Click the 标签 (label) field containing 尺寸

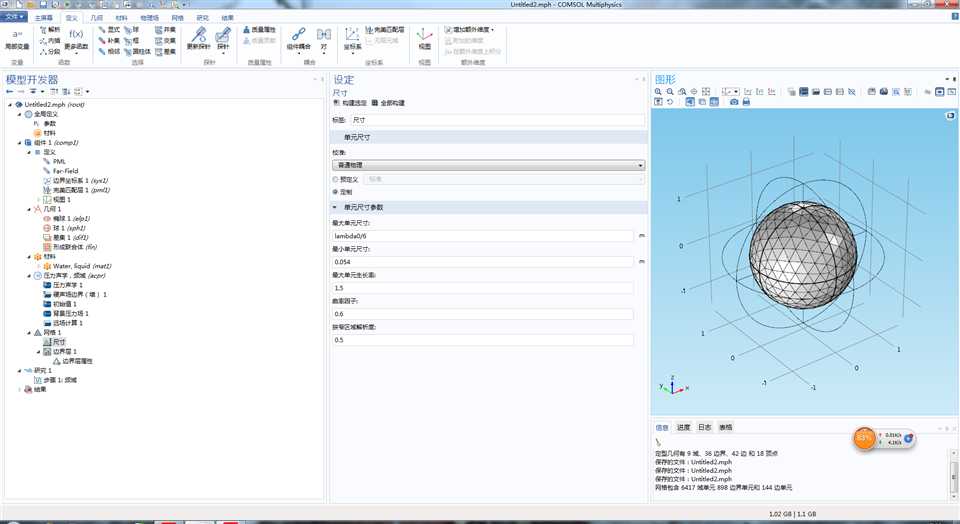pos(497,120)
